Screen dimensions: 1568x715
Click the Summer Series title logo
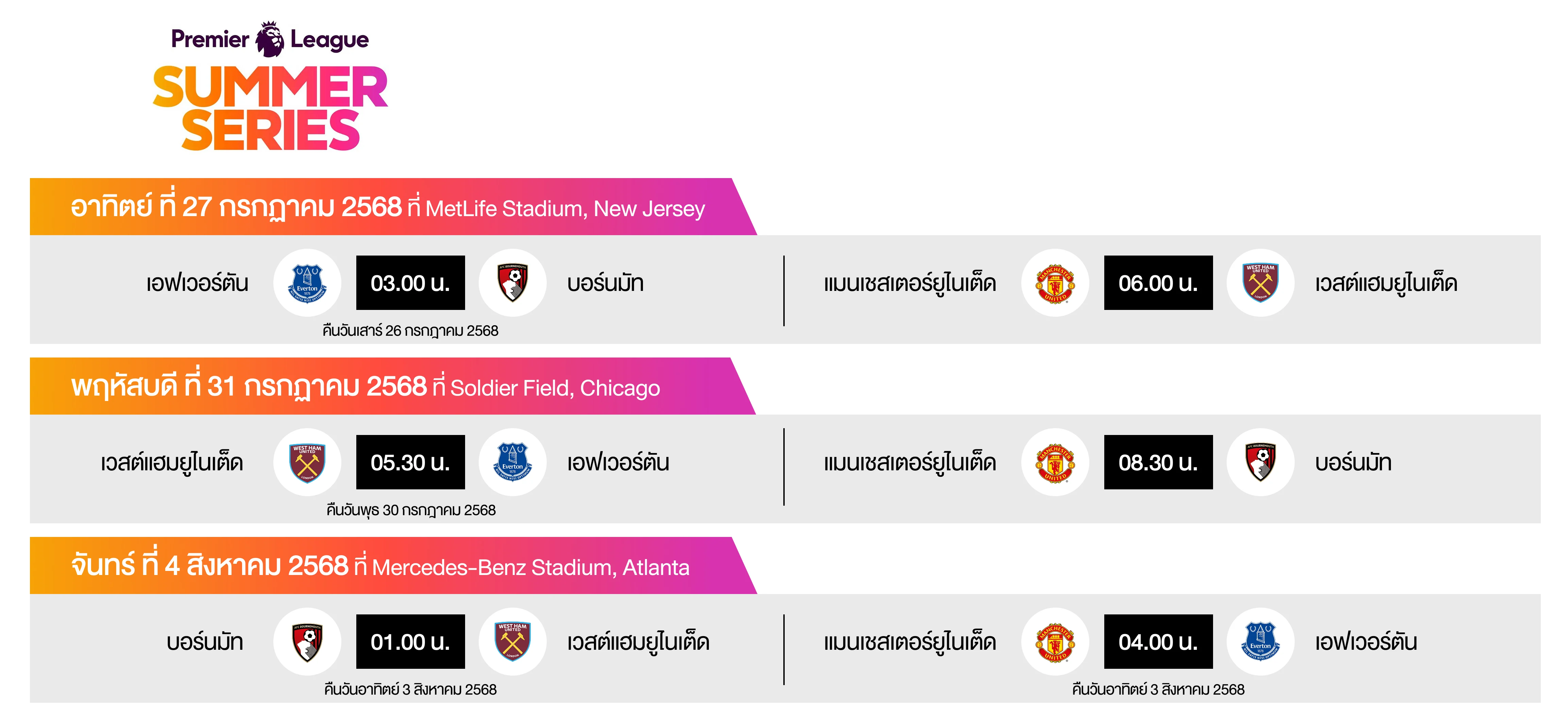pos(270,108)
